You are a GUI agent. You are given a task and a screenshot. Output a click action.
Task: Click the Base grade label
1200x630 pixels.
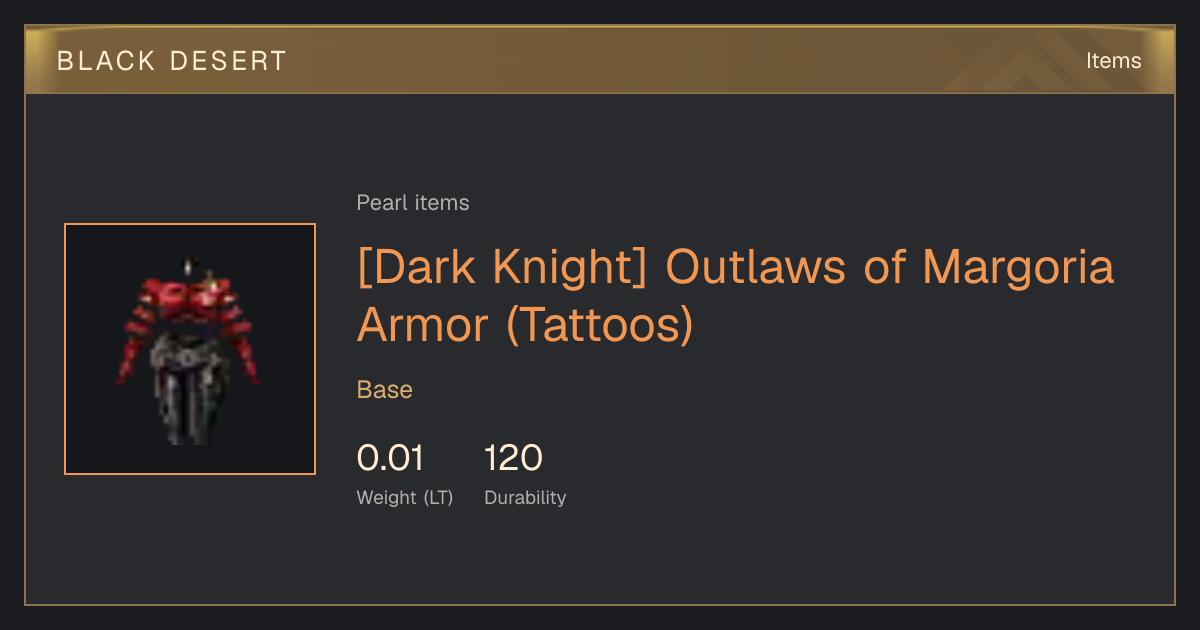(385, 390)
